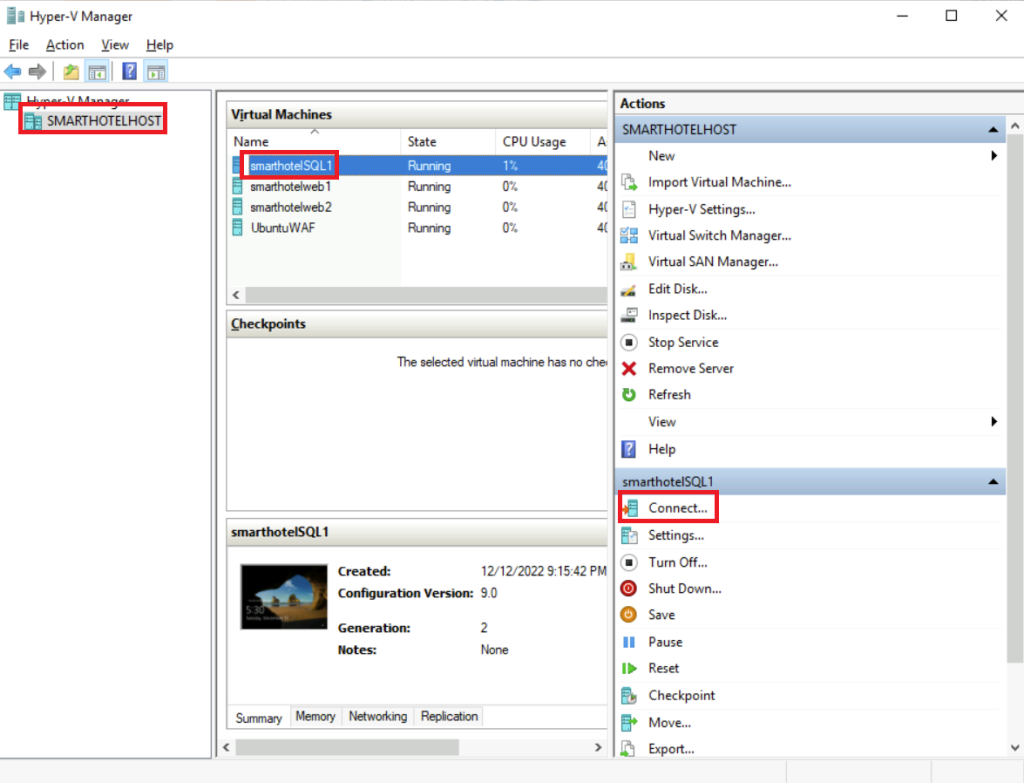Click the Back arrow toolbar icon
The image size is (1024, 783).
click(12, 71)
